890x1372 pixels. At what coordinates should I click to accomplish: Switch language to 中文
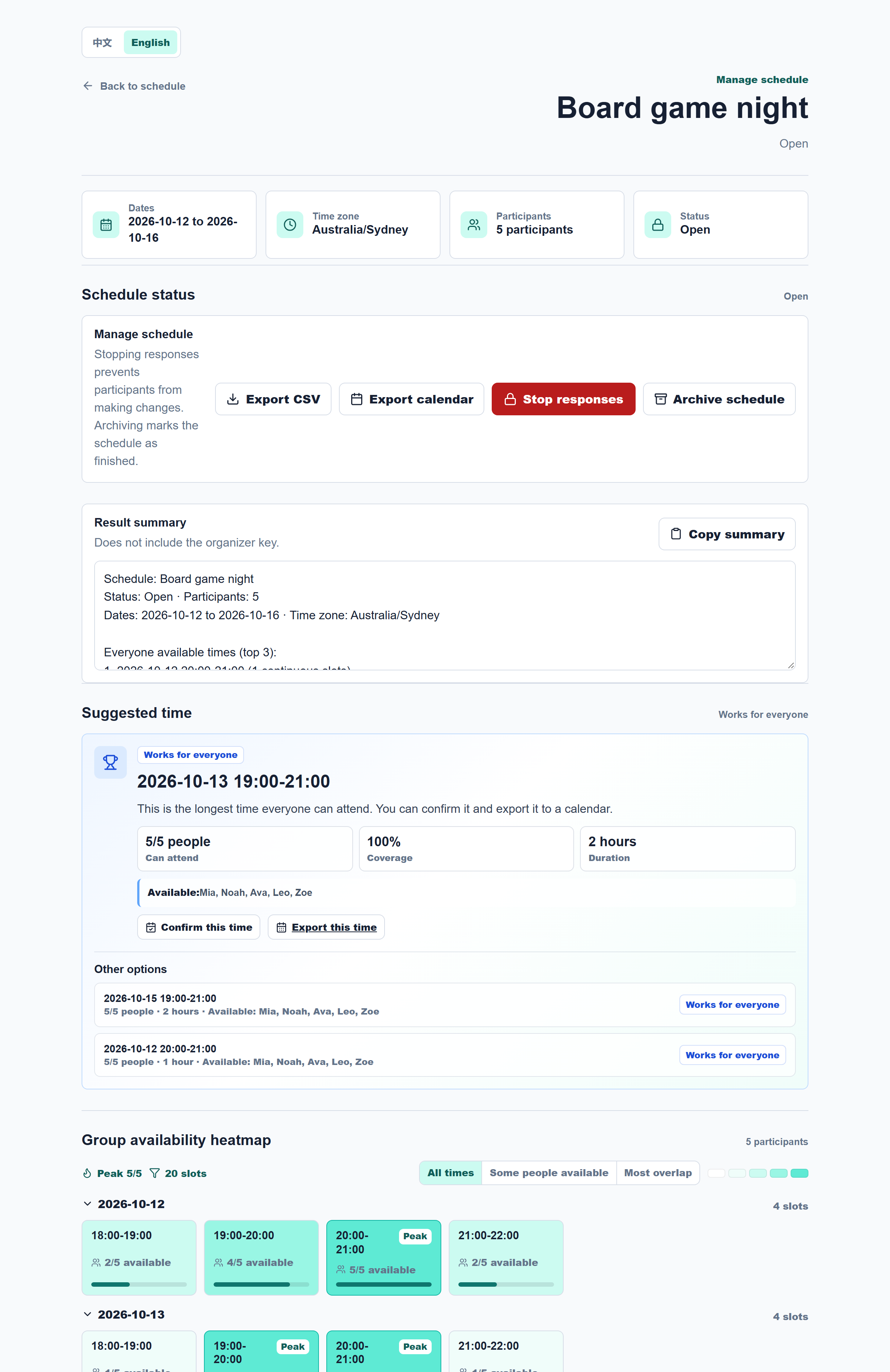pyautogui.click(x=103, y=43)
